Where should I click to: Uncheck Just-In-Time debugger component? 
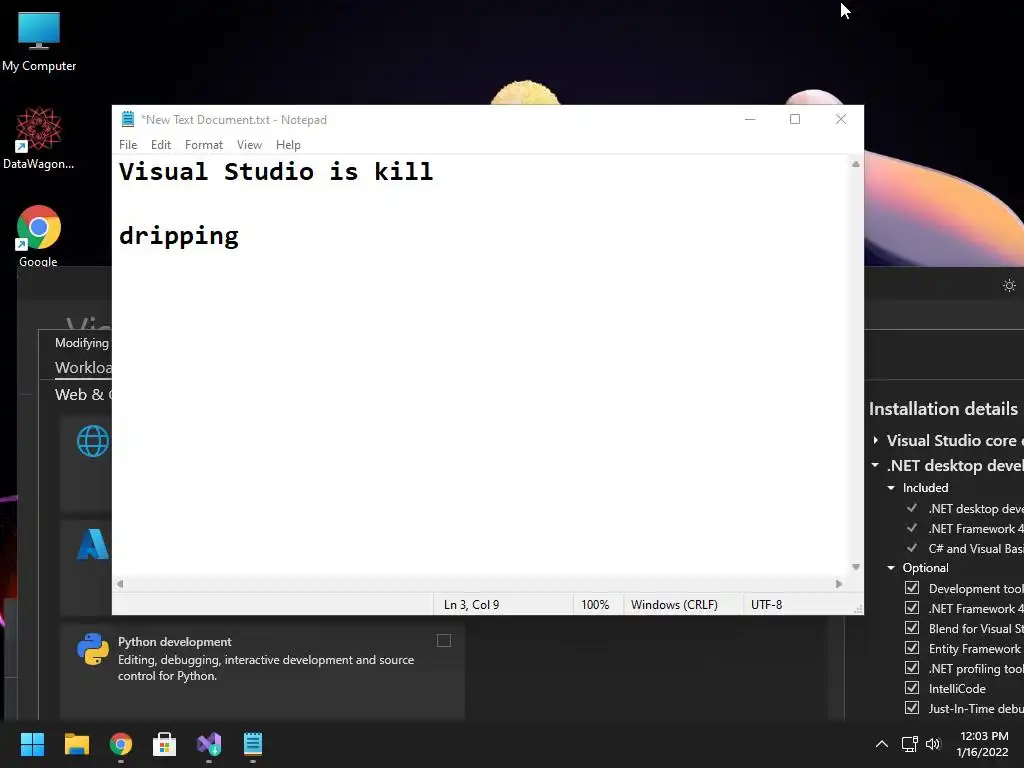912,708
